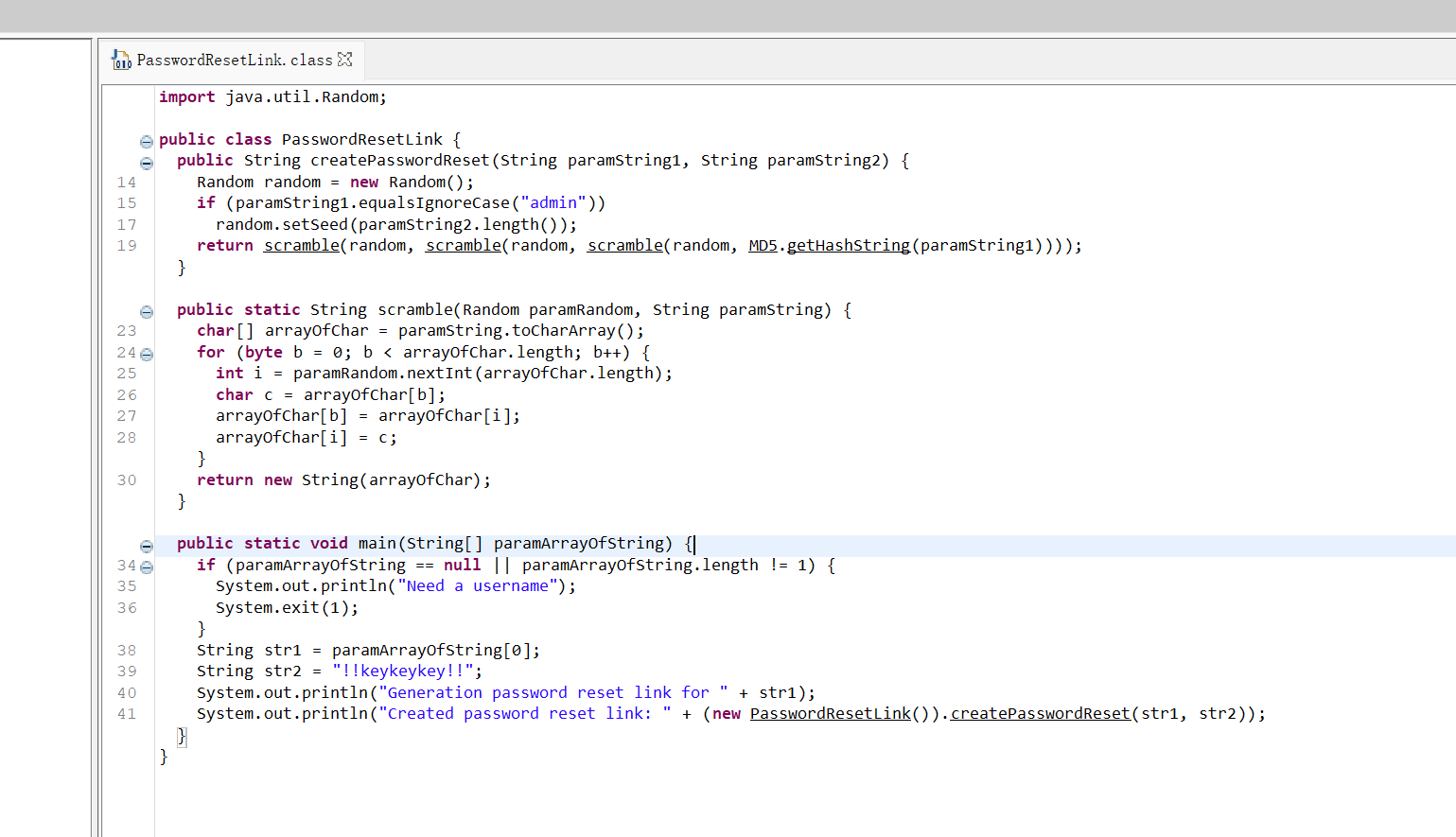This screenshot has width=1456, height=837.
Task: Select the PasswordResetLink.class tab
Action: 234,61
